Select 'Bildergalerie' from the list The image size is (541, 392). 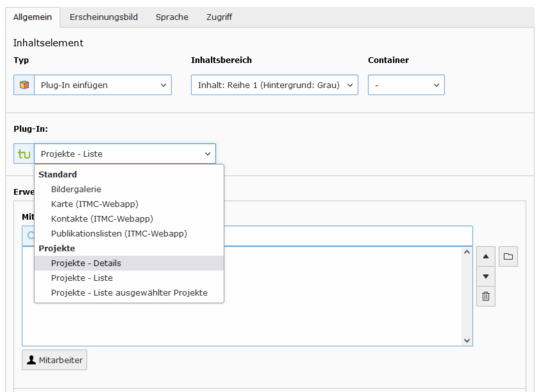129,189
